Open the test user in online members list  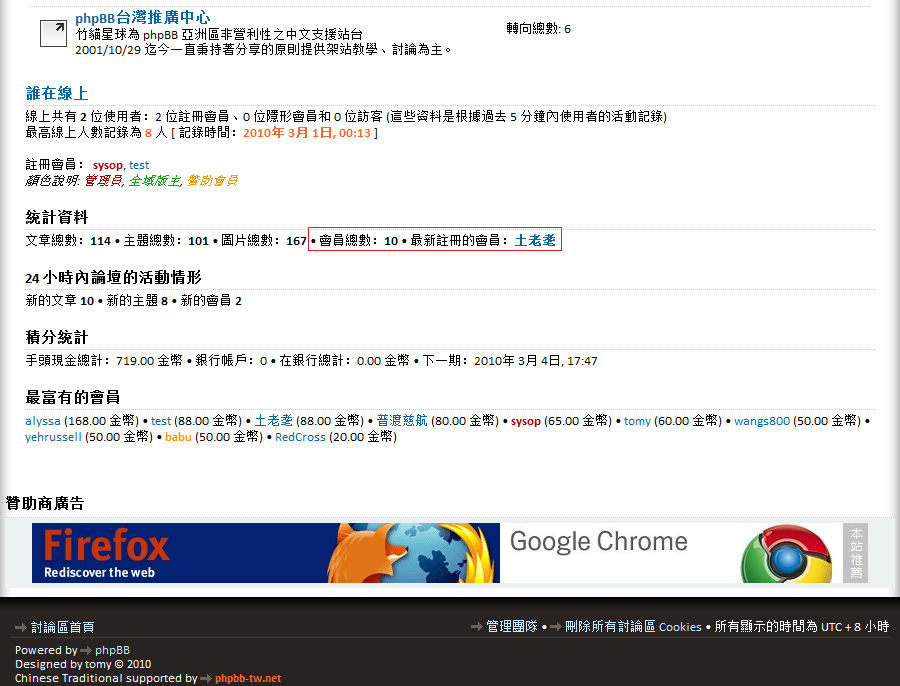coord(139,165)
